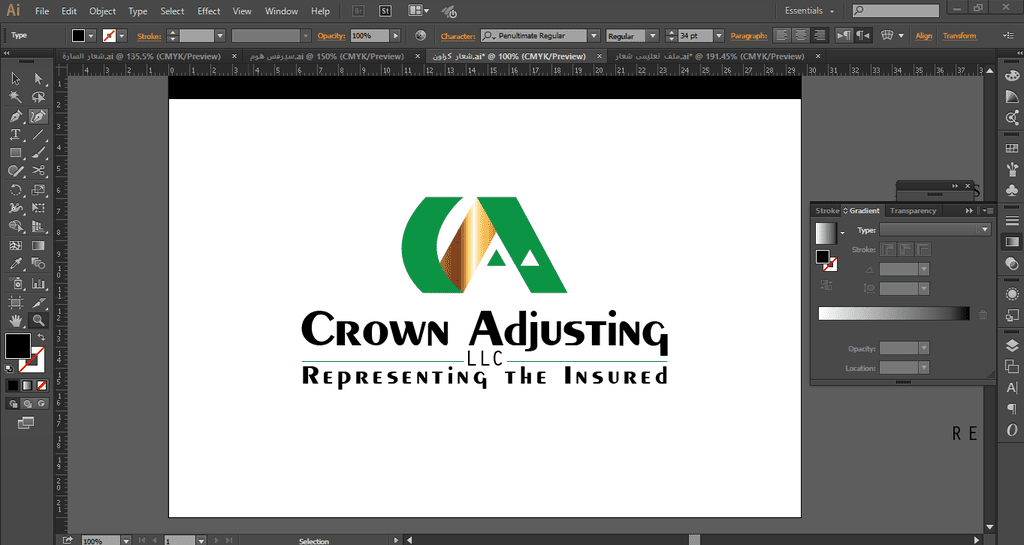Open font family Penultimate Regular dropdown
This screenshot has height=545, width=1024.
point(594,36)
